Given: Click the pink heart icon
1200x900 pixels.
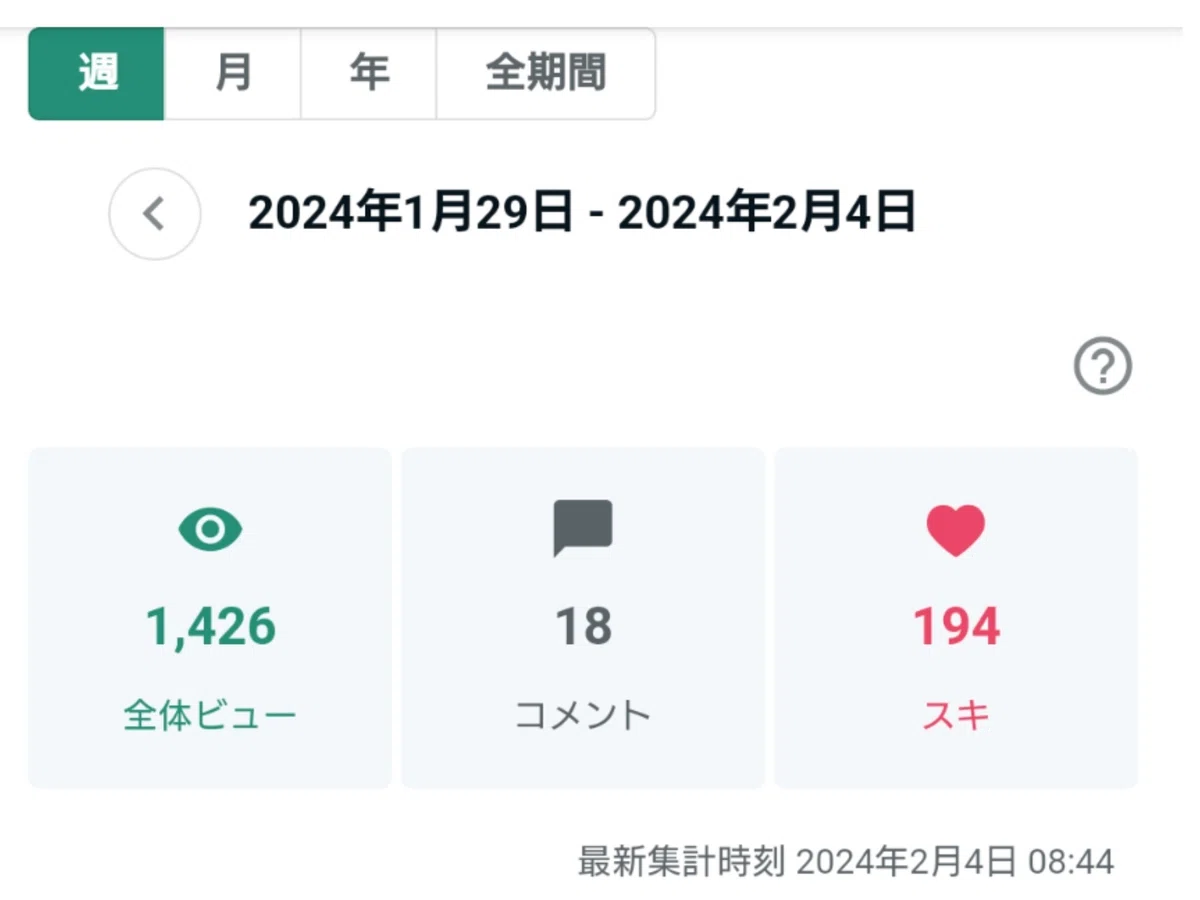Looking at the screenshot, I should pos(956,530).
